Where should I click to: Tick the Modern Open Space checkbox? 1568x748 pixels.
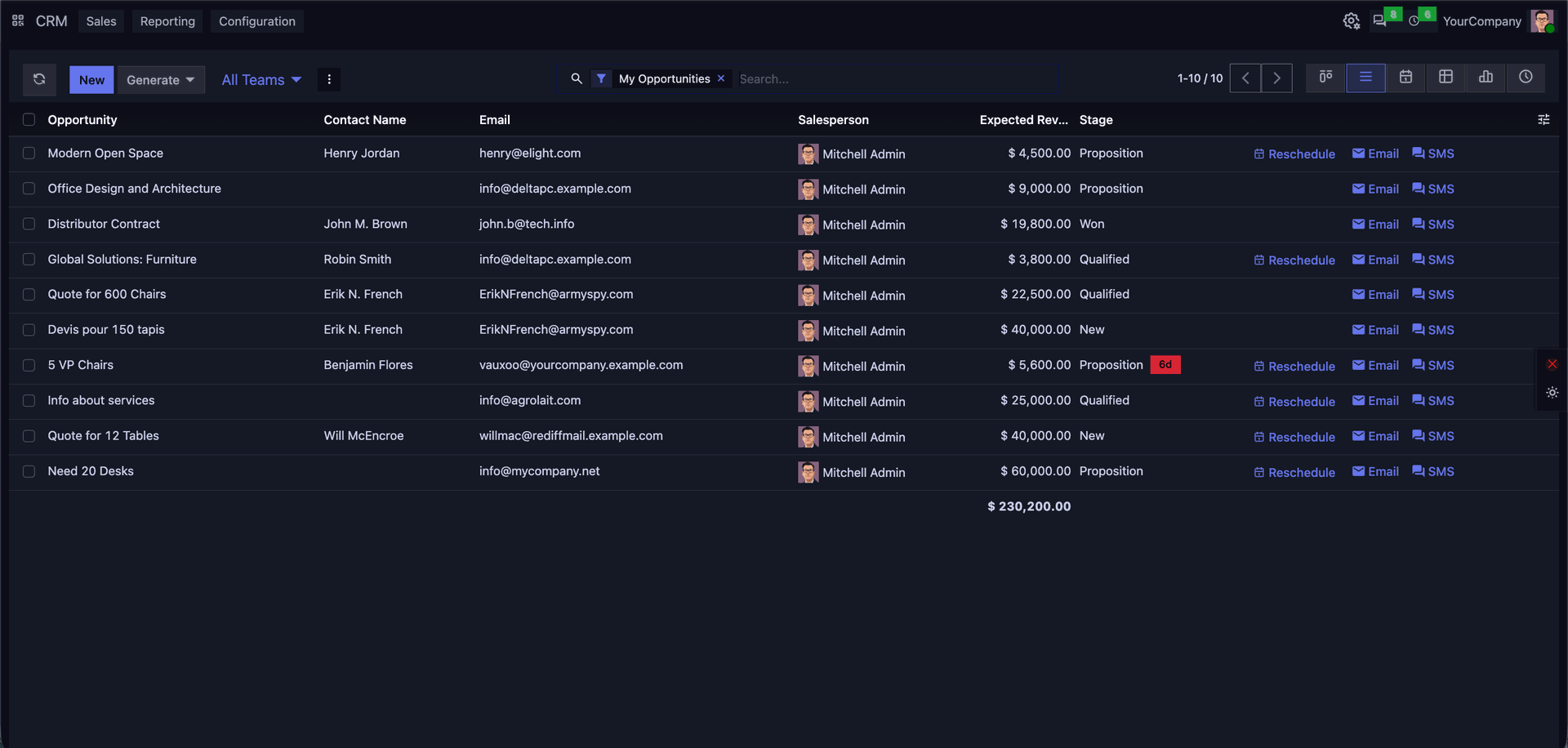pos(29,153)
